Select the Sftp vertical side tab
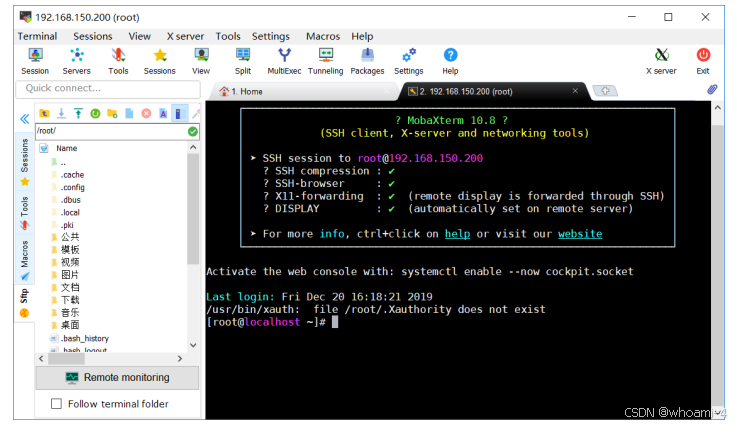 pos(25,303)
